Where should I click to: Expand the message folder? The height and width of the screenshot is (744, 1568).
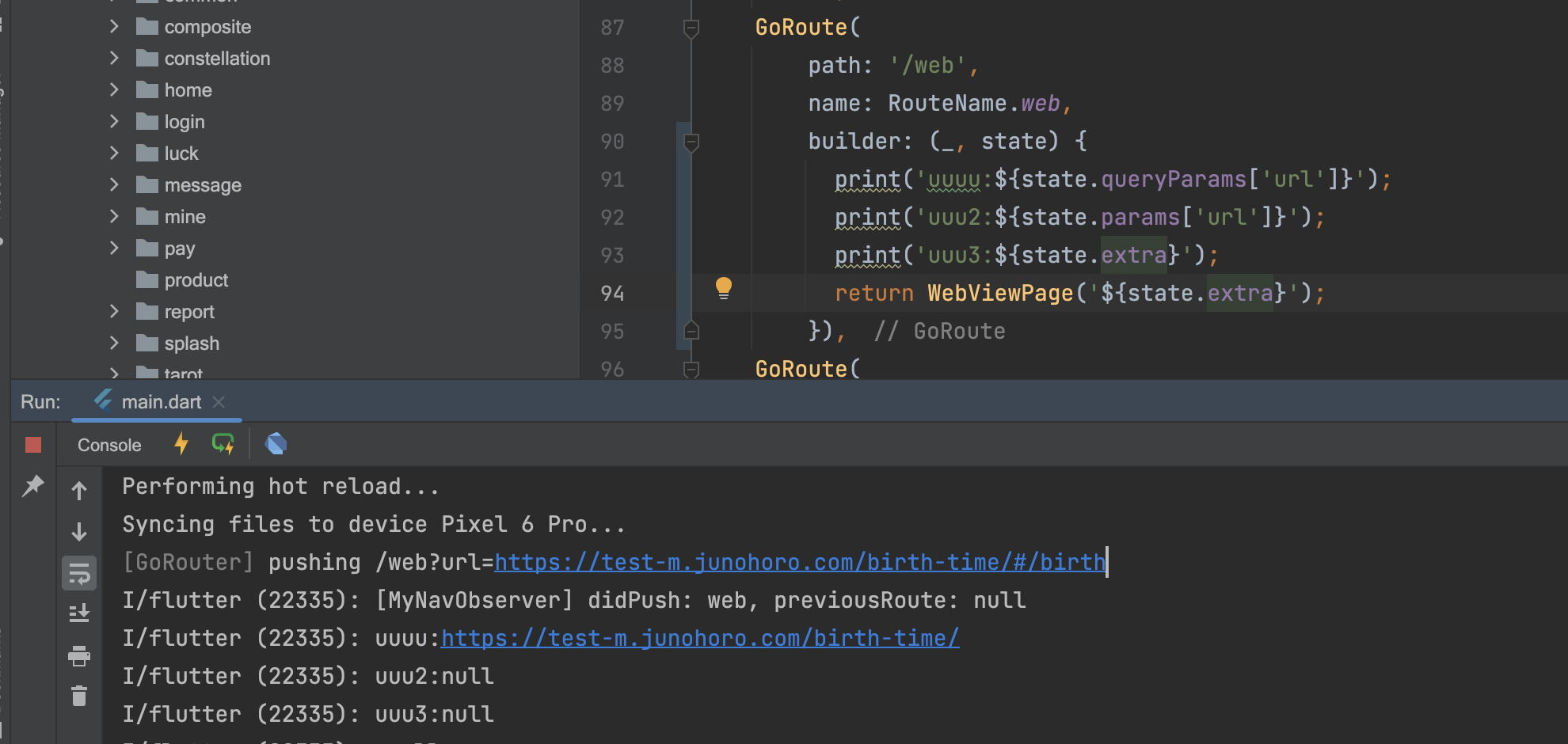[x=113, y=184]
